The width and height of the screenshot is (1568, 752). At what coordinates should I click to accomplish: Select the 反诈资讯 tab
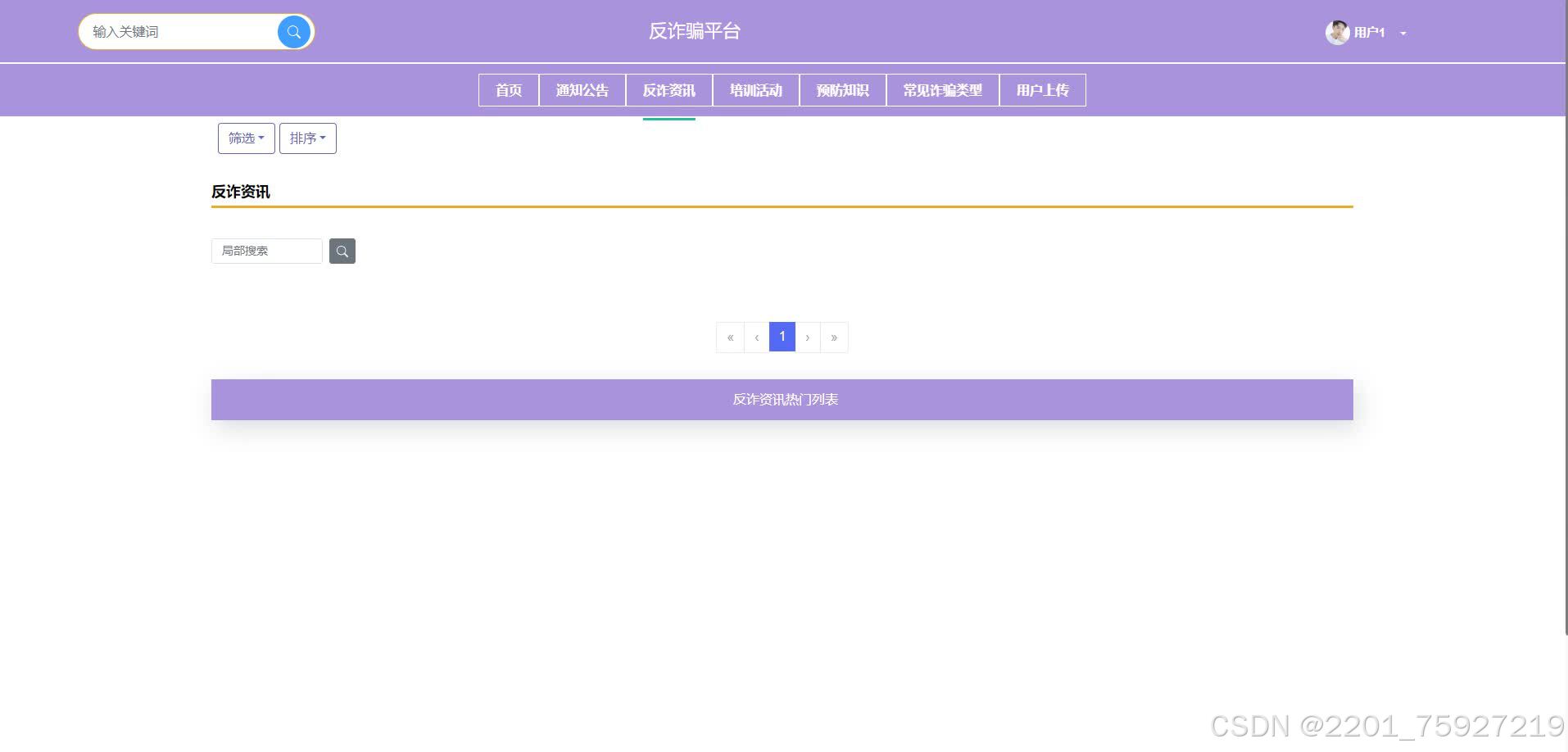click(669, 90)
